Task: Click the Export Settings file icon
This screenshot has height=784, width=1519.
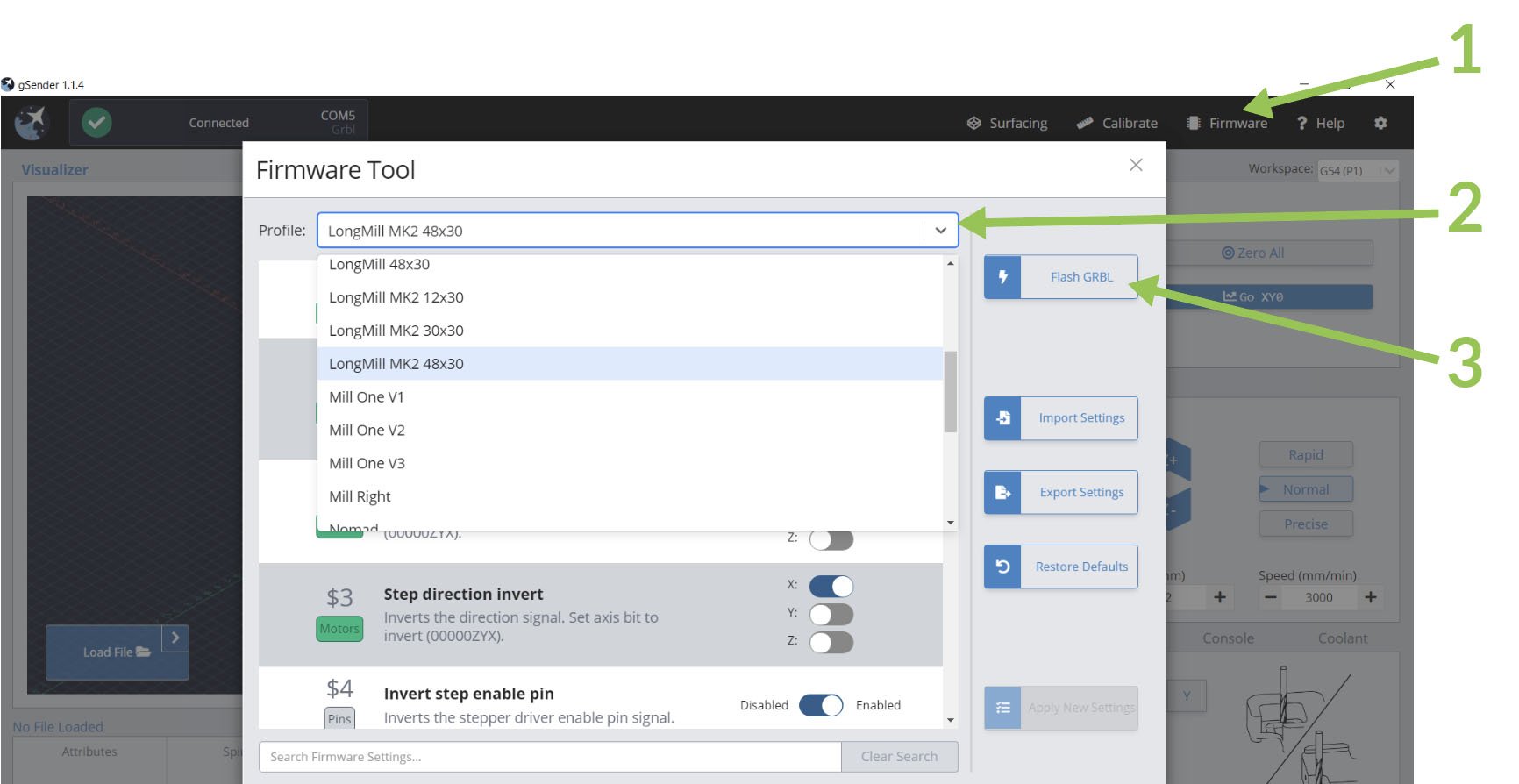Action: click(1002, 493)
